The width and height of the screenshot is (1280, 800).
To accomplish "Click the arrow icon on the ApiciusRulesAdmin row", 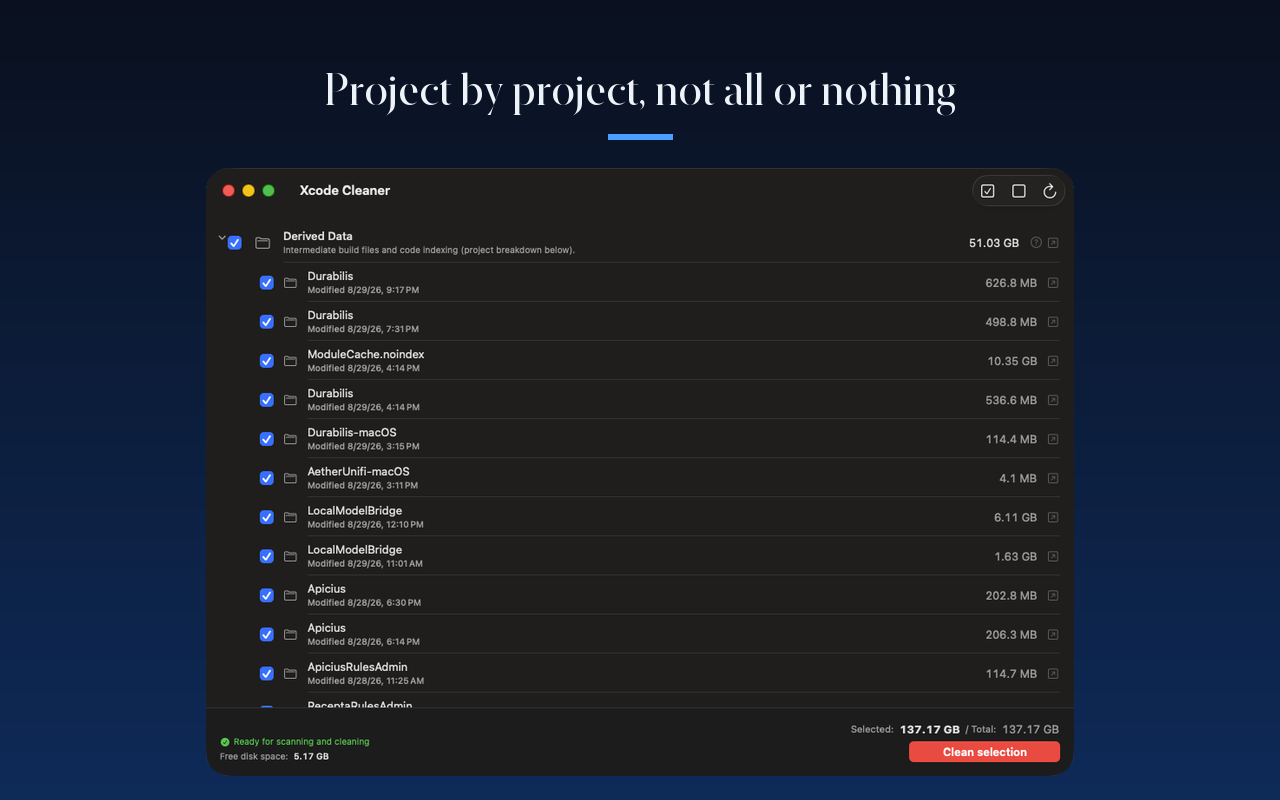I will point(1053,673).
